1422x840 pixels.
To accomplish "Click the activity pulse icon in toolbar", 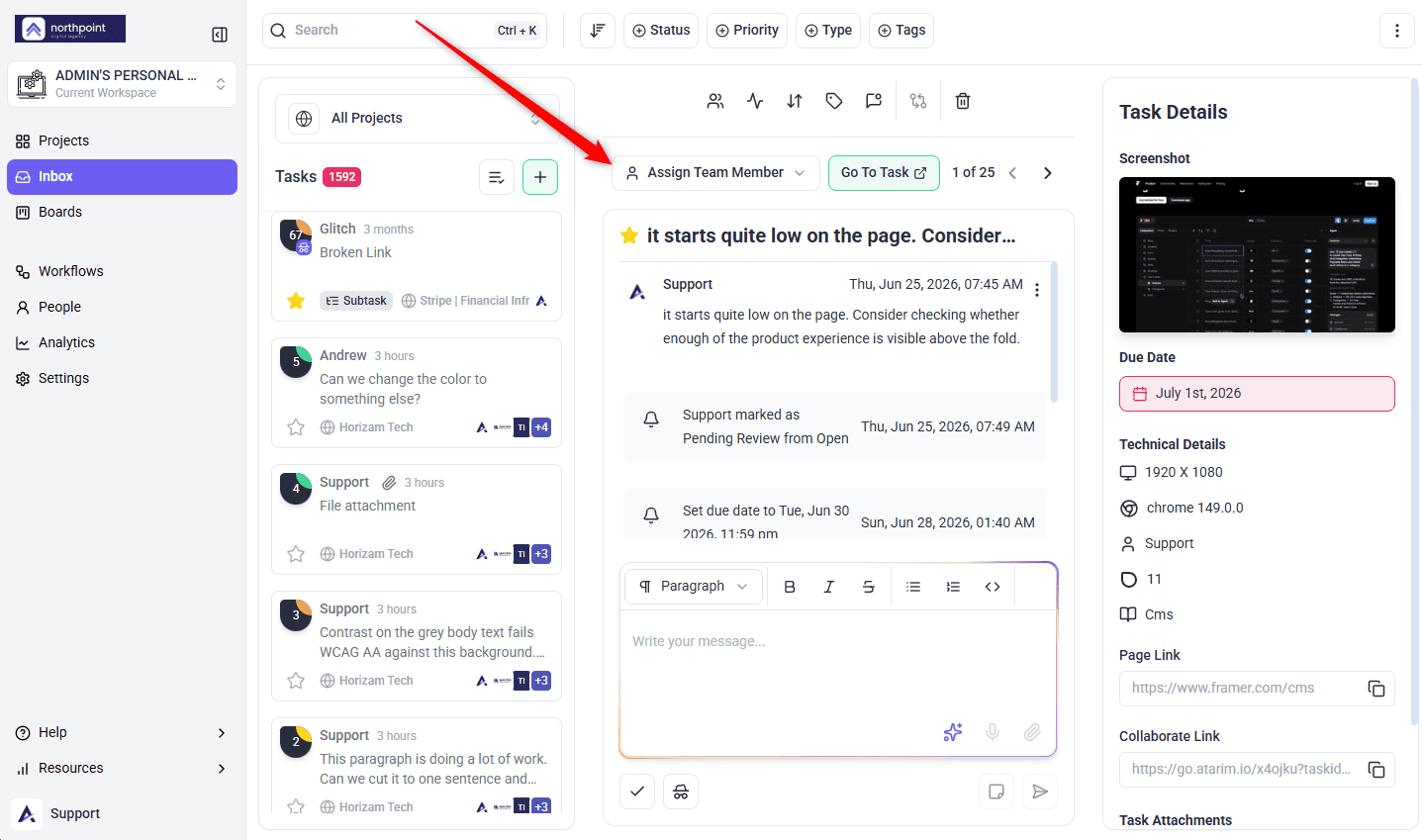I will tap(755, 101).
